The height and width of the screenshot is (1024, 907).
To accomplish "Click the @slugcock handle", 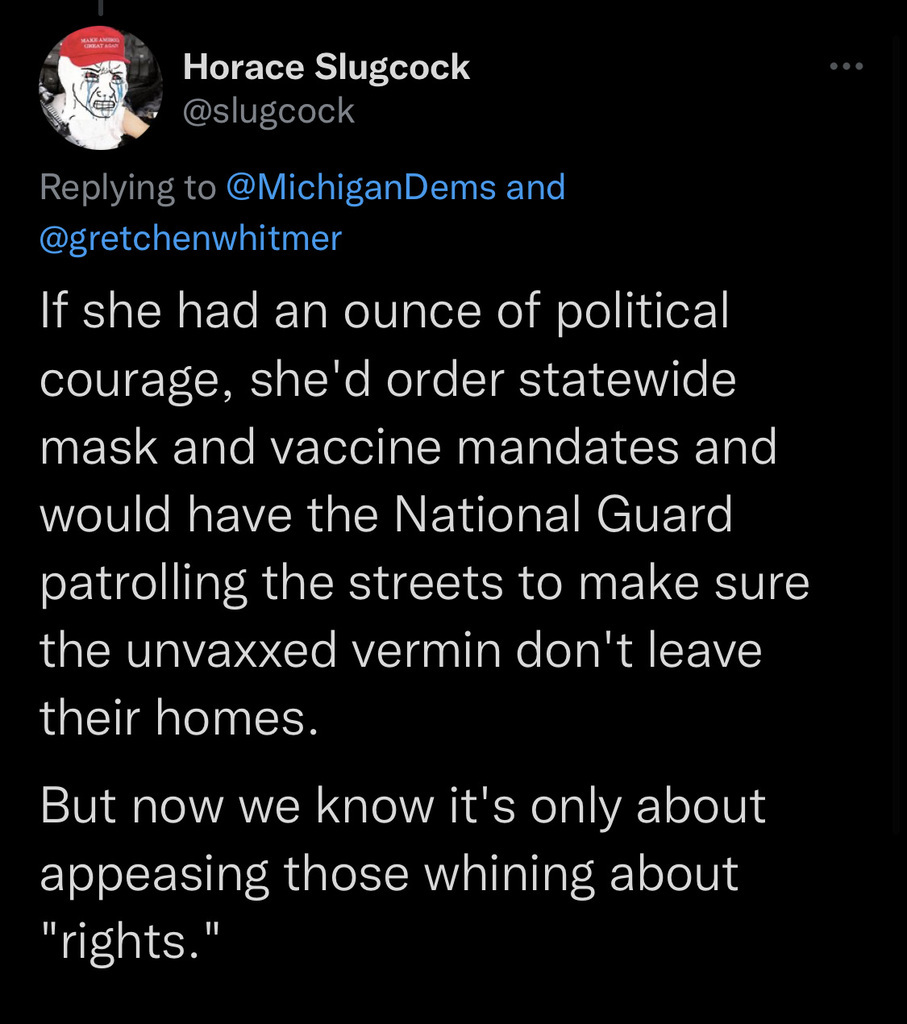I will [x=268, y=111].
